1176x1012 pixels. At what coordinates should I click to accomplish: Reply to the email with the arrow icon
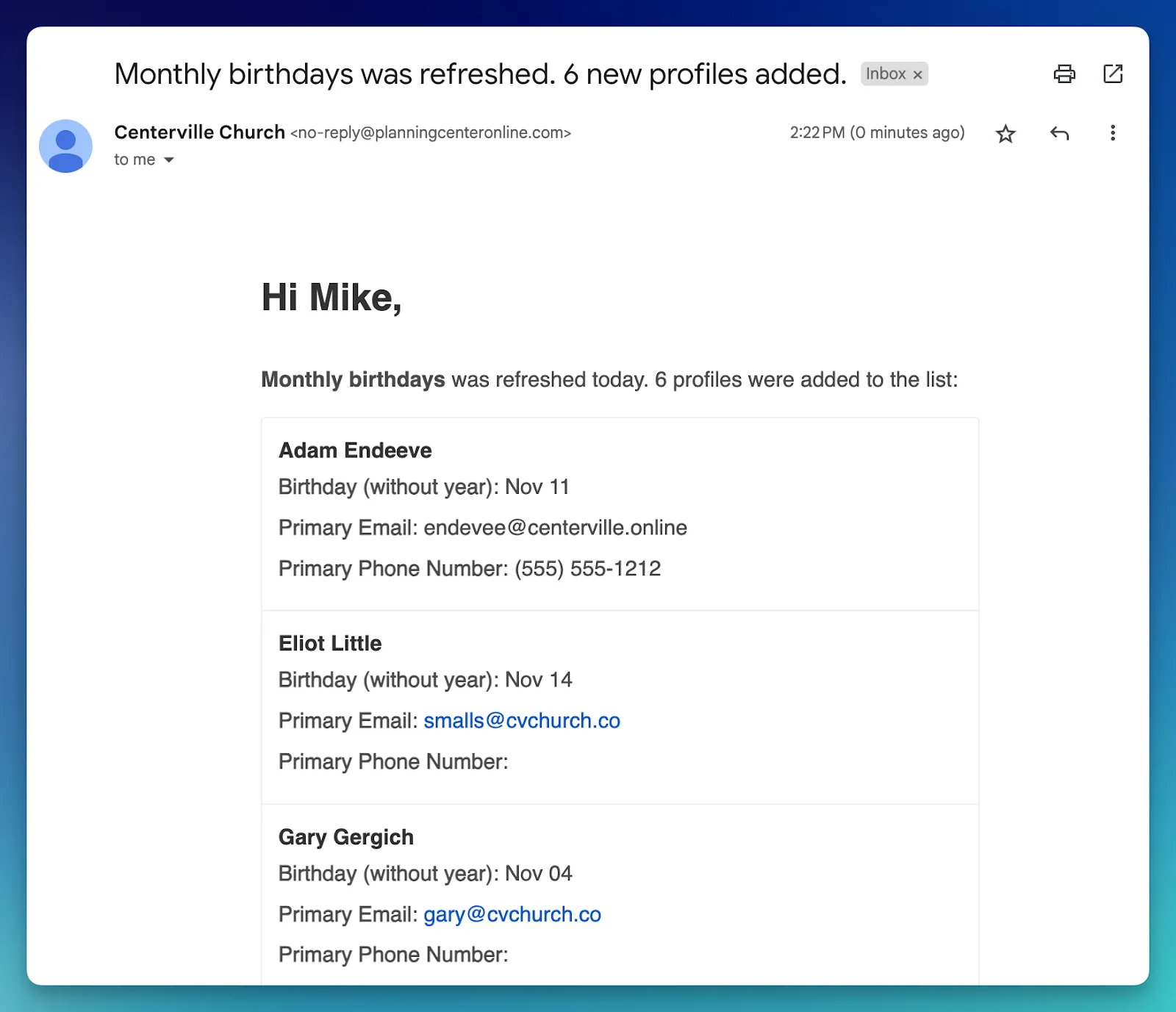[1058, 134]
